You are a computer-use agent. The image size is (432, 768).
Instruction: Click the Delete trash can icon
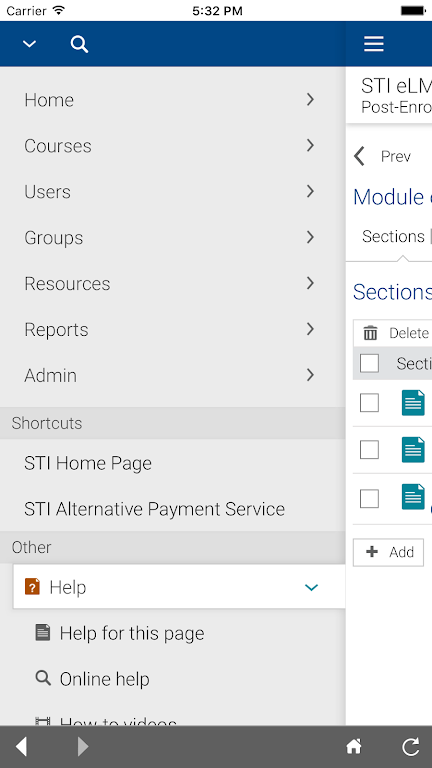pos(370,333)
